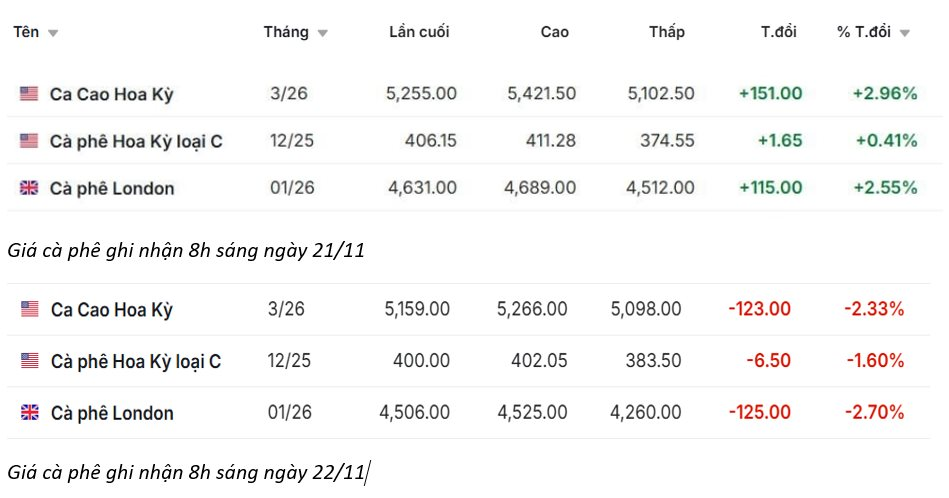Click caption text for 22/11 prices

[185, 471]
